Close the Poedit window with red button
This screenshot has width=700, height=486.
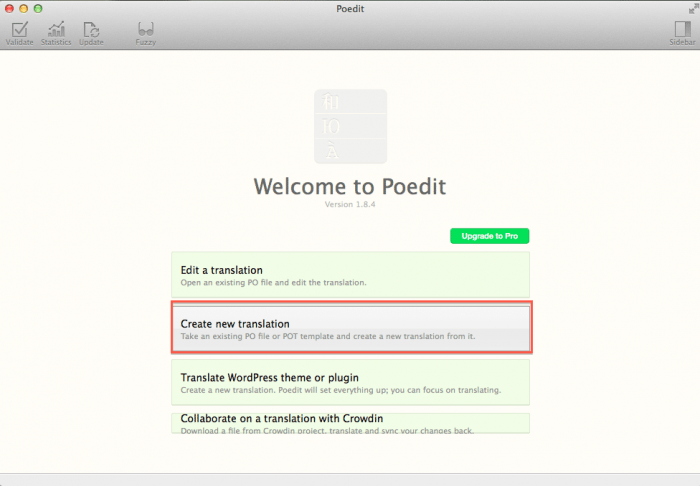(9, 8)
